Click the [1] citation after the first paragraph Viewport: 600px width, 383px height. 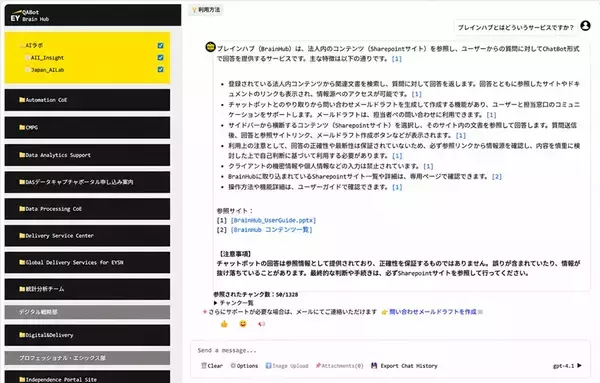tap(396, 59)
